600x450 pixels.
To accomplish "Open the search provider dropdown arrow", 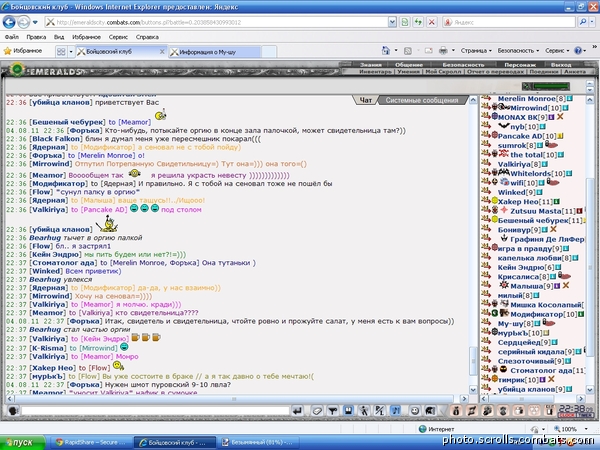I will pos(592,22).
